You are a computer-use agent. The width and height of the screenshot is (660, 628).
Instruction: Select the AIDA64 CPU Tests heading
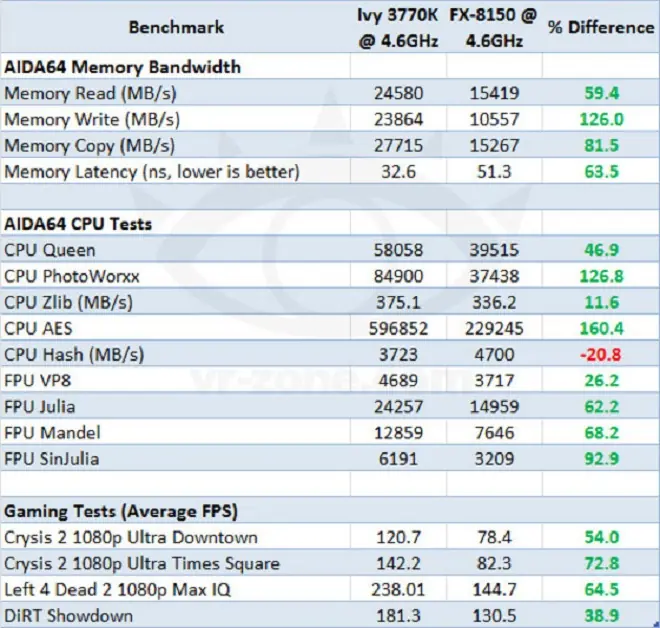[x=78, y=224]
